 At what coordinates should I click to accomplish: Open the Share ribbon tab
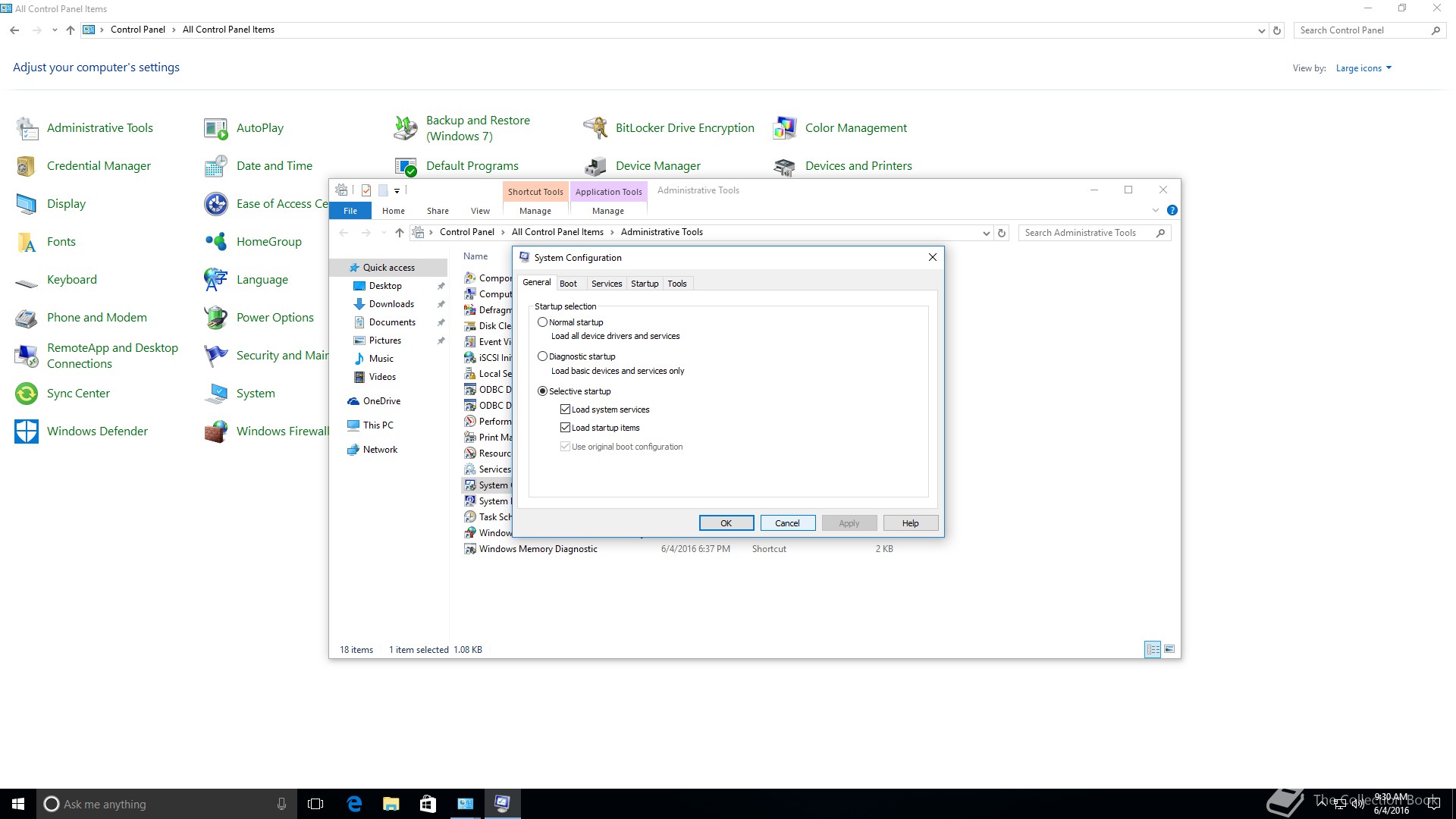point(438,211)
